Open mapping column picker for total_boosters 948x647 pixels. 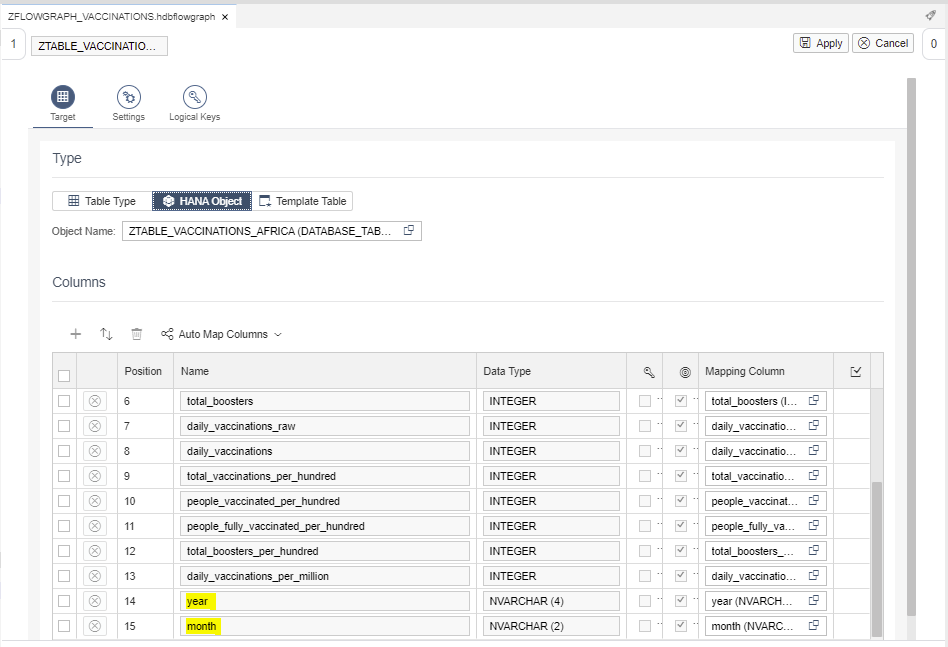point(814,400)
